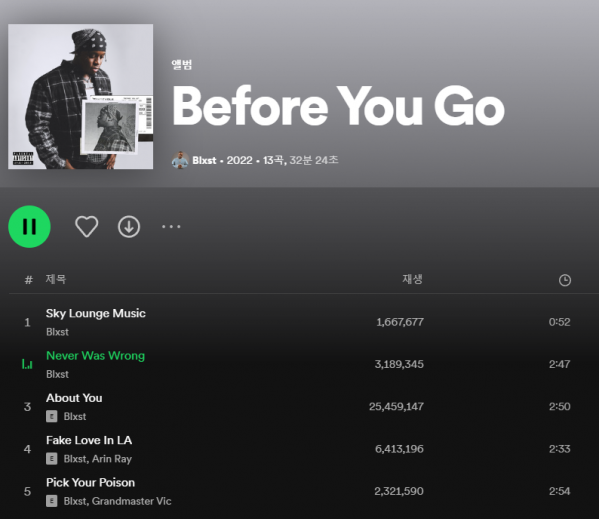Click explicit badge under Fake Love In LA
599x519 pixels.
tap(52, 459)
